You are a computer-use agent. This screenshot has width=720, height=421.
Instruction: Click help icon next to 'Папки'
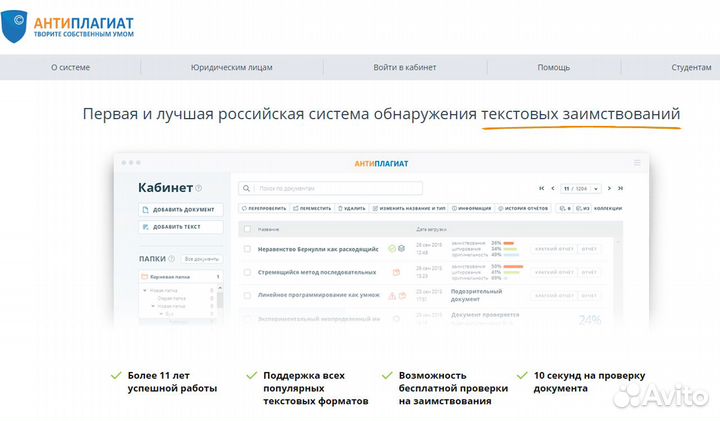(171, 258)
